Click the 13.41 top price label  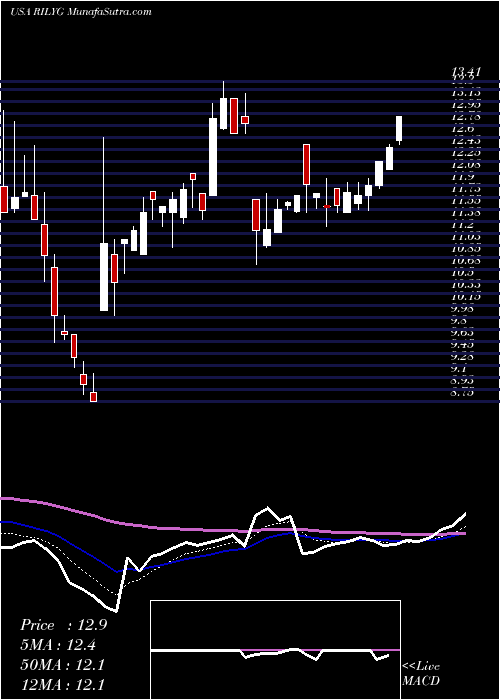[467, 70]
